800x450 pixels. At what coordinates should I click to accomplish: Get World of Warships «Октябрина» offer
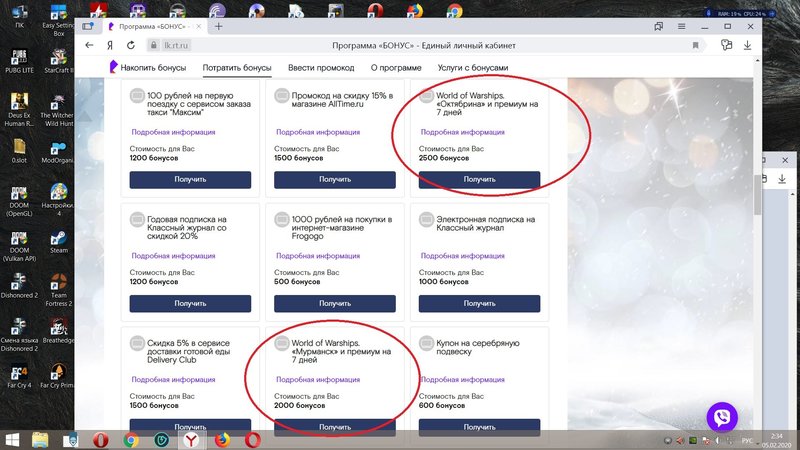(480, 180)
